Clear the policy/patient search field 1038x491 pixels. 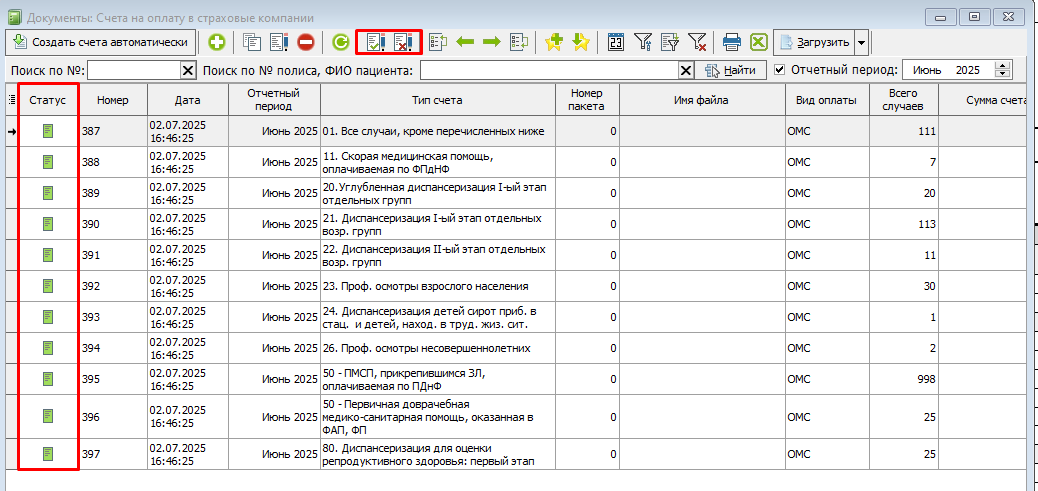tap(686, 70)
